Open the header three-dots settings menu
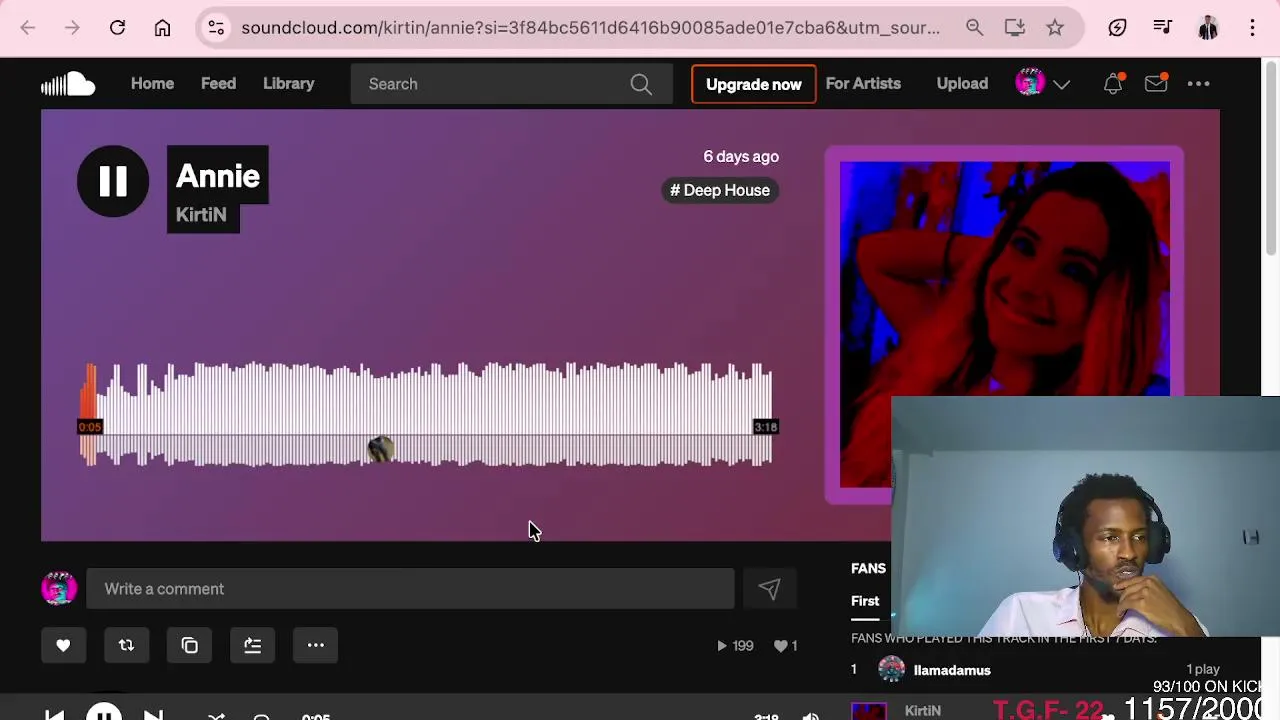 click(x=1198, y=84)
